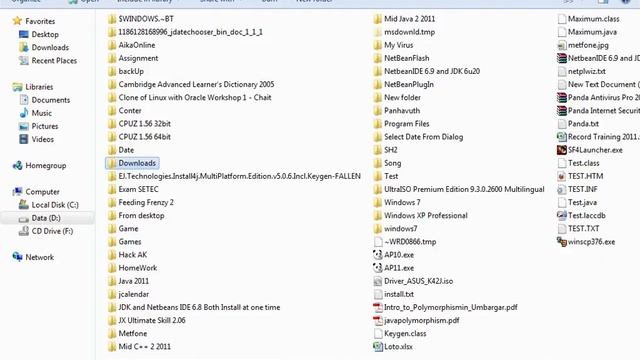Select the Metfone folder icon
This screenshot has width=640, height=360.
(x=112, y=333)
